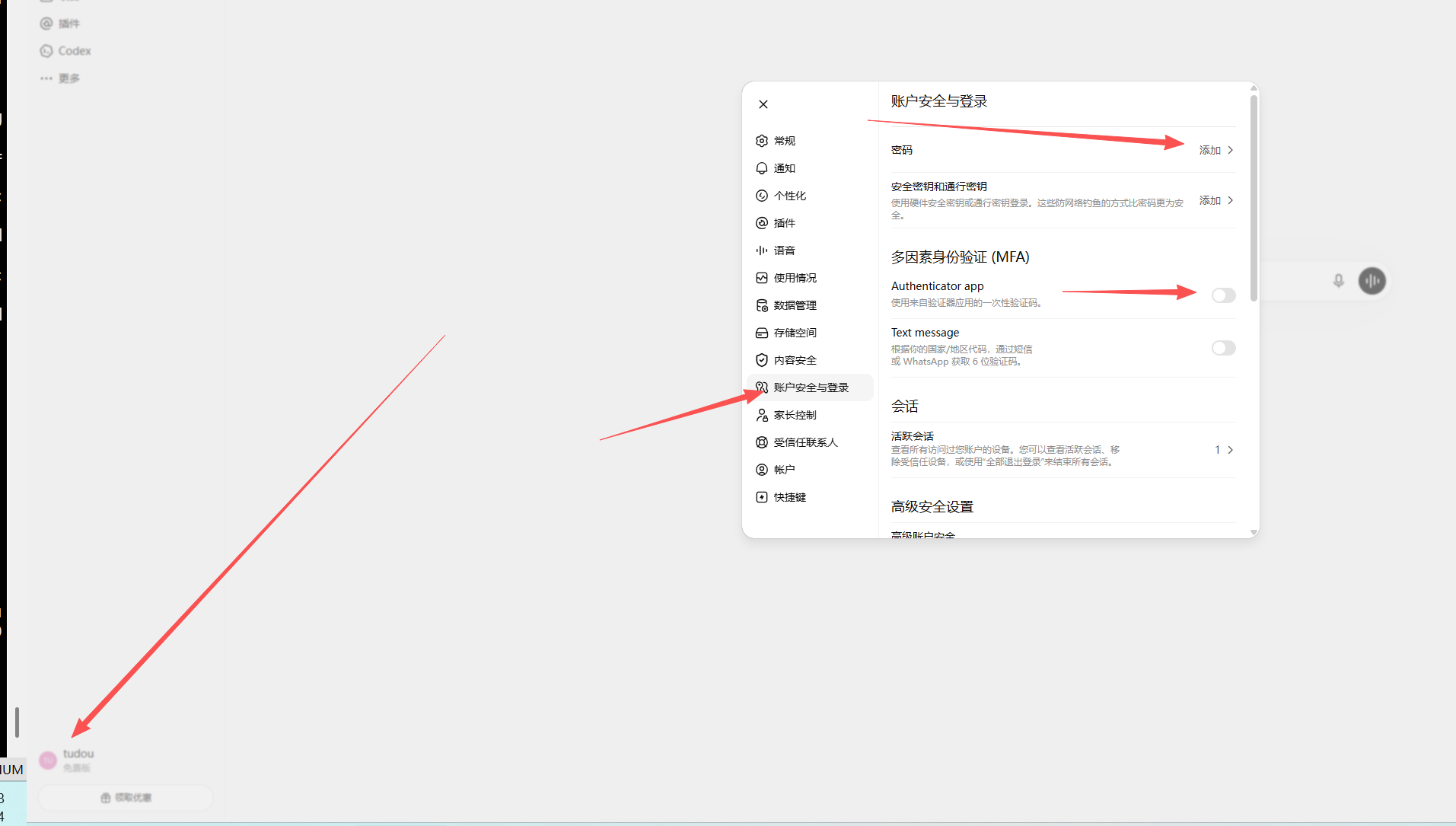Click the 领取优惠 button
The image size is (1456, 826).
tap(126, 798)
